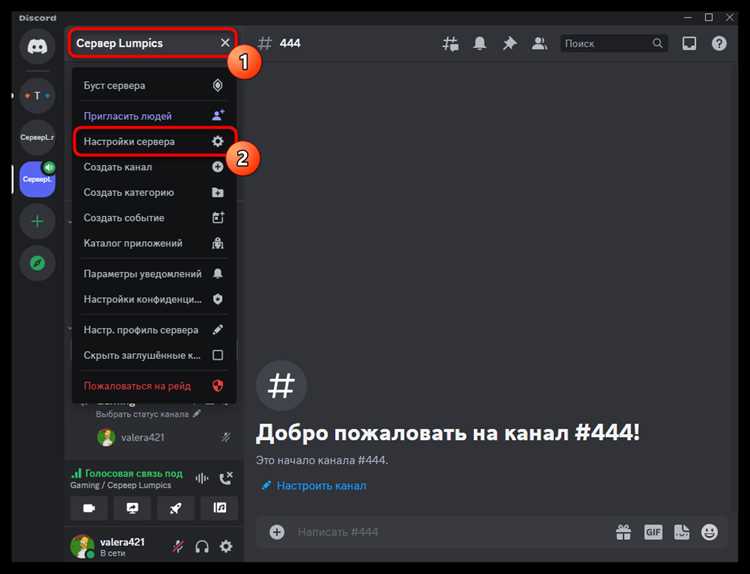Open help question mark icon

click(x=719, y=44)
